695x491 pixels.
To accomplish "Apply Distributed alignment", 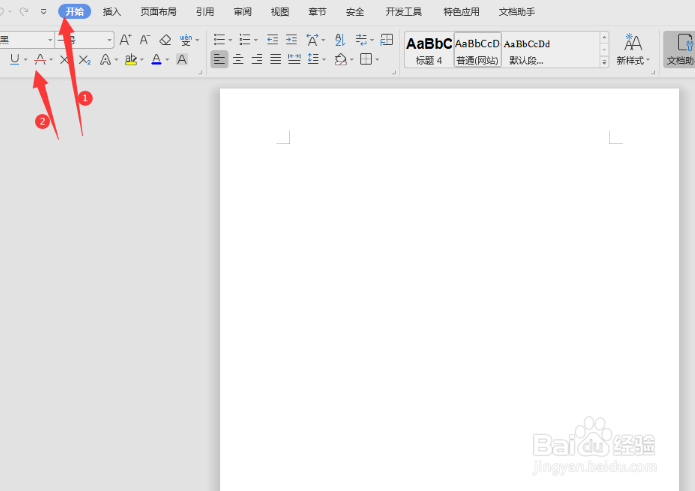I will (294, 59).
